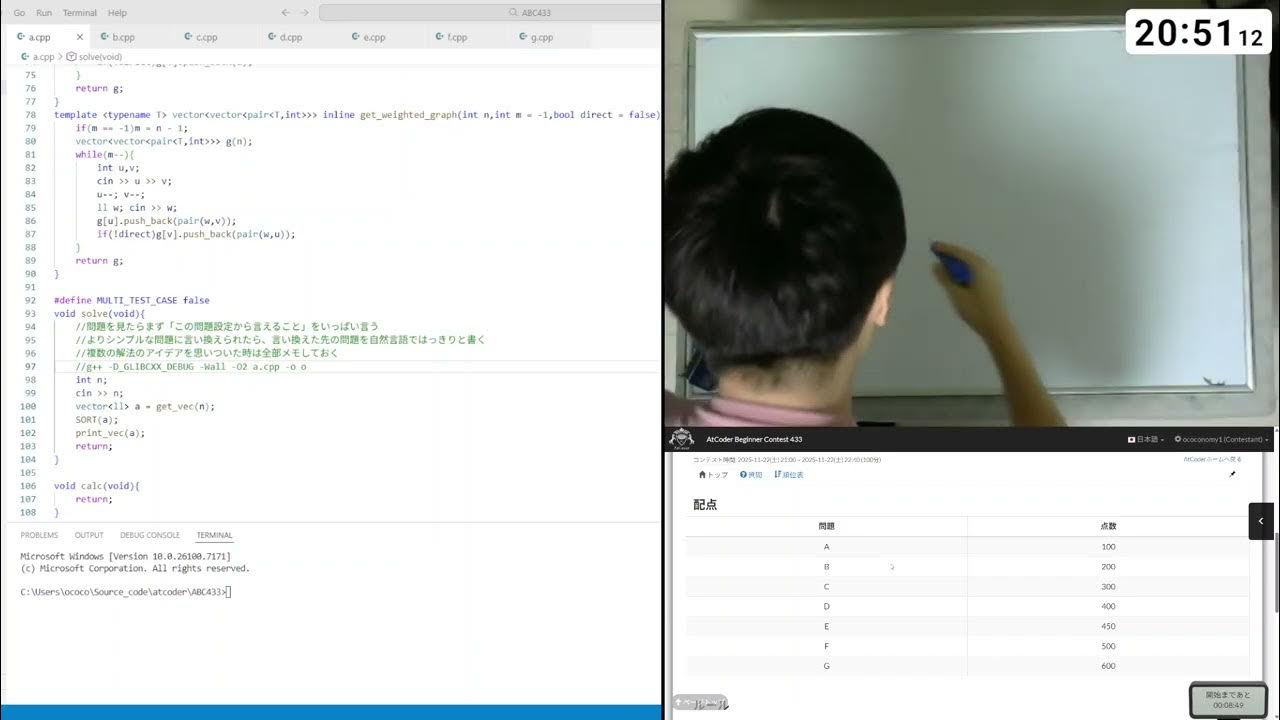The image size is (1280, 720).
Task: Click the solve(void) symbol icon in breadcrumb
Action: pyautogui.click(x=72, y=57)
